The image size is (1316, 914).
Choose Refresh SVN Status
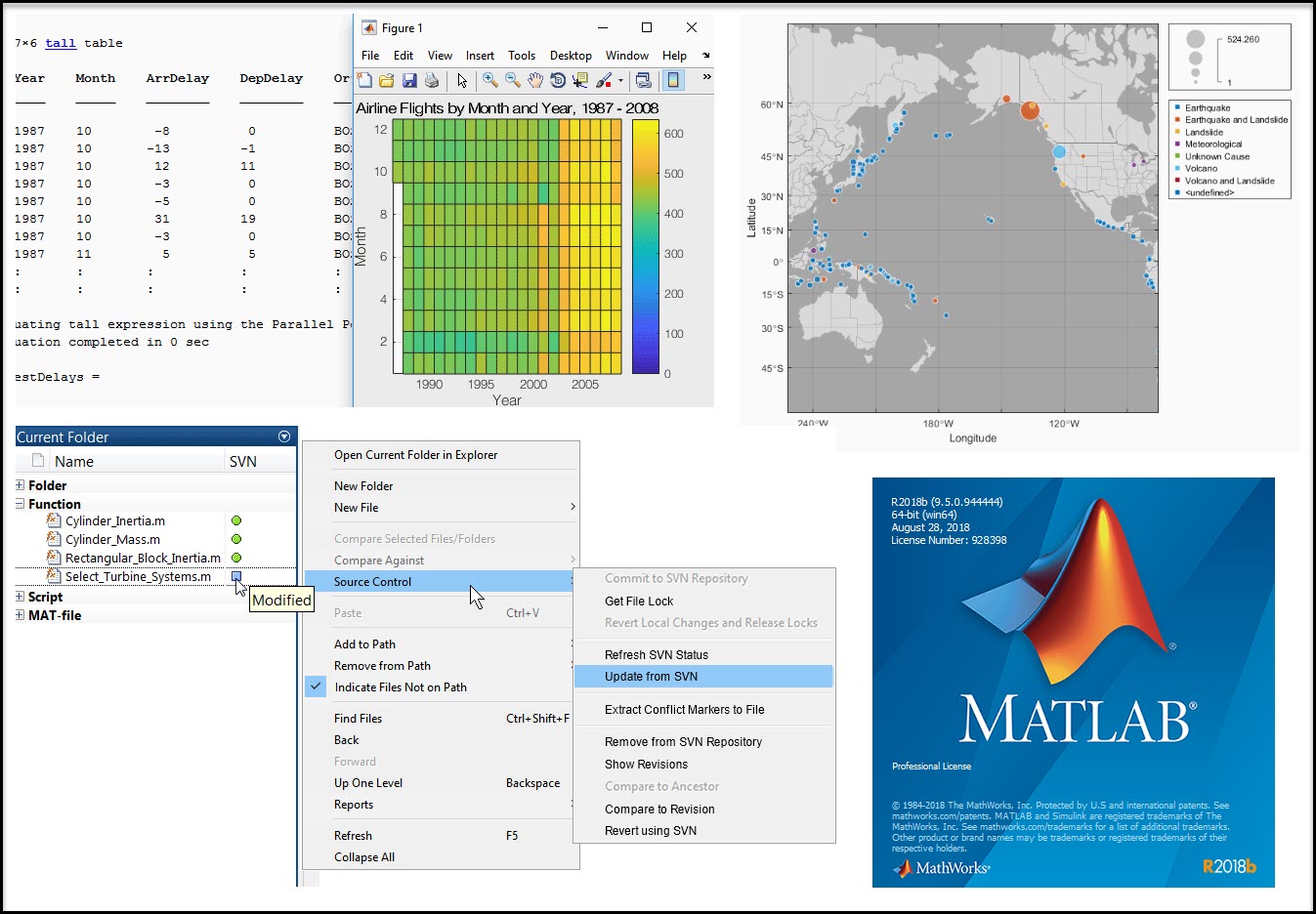(703, 655)
